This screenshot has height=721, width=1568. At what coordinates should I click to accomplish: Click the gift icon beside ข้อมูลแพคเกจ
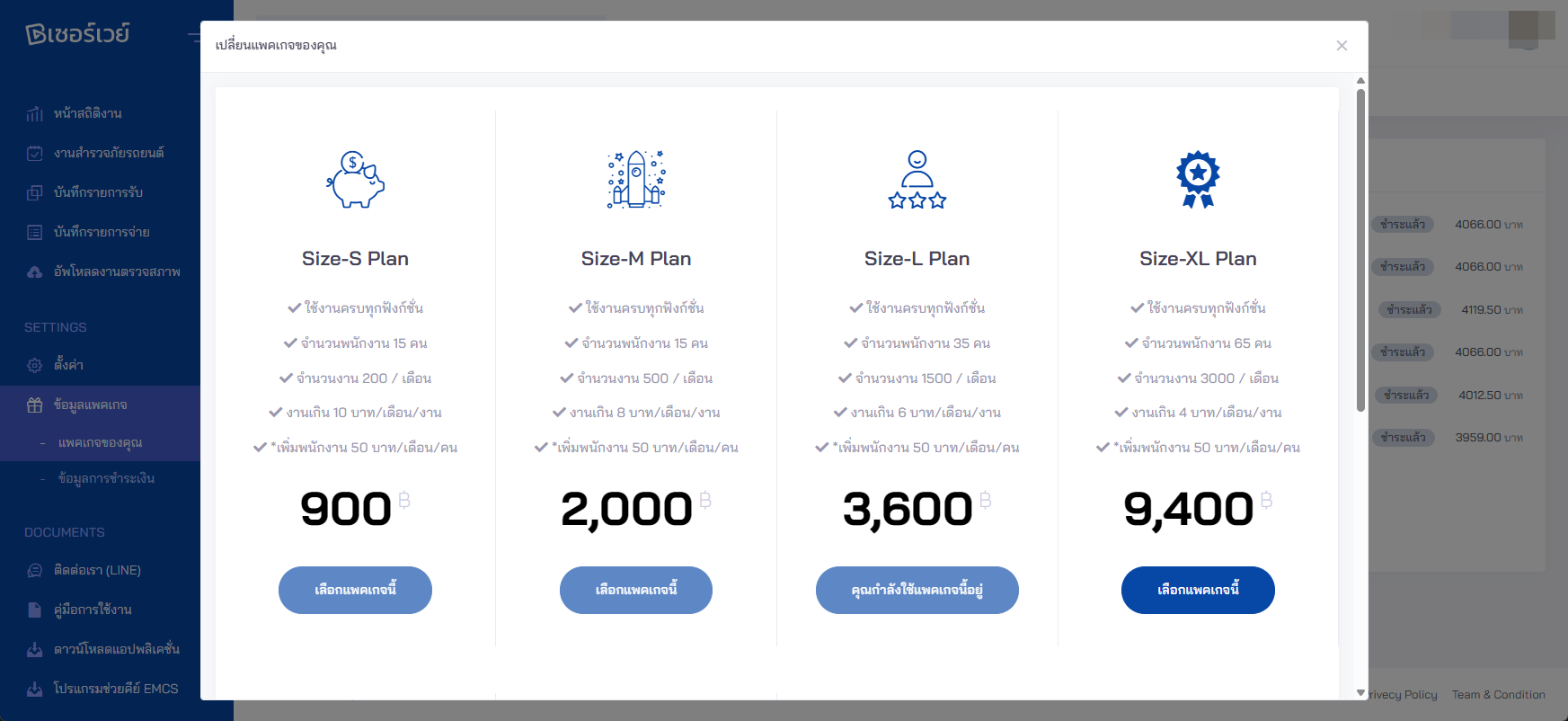(x=35, y=405)
